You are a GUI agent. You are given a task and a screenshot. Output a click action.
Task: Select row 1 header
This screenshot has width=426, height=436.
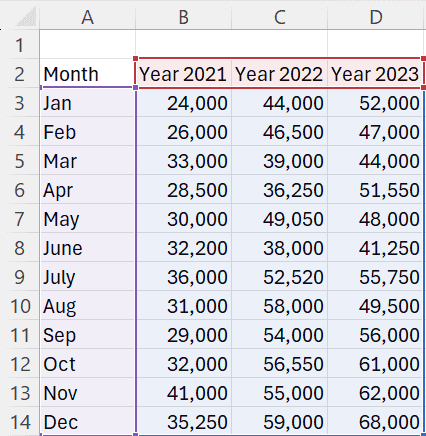[x=19, y=45]
